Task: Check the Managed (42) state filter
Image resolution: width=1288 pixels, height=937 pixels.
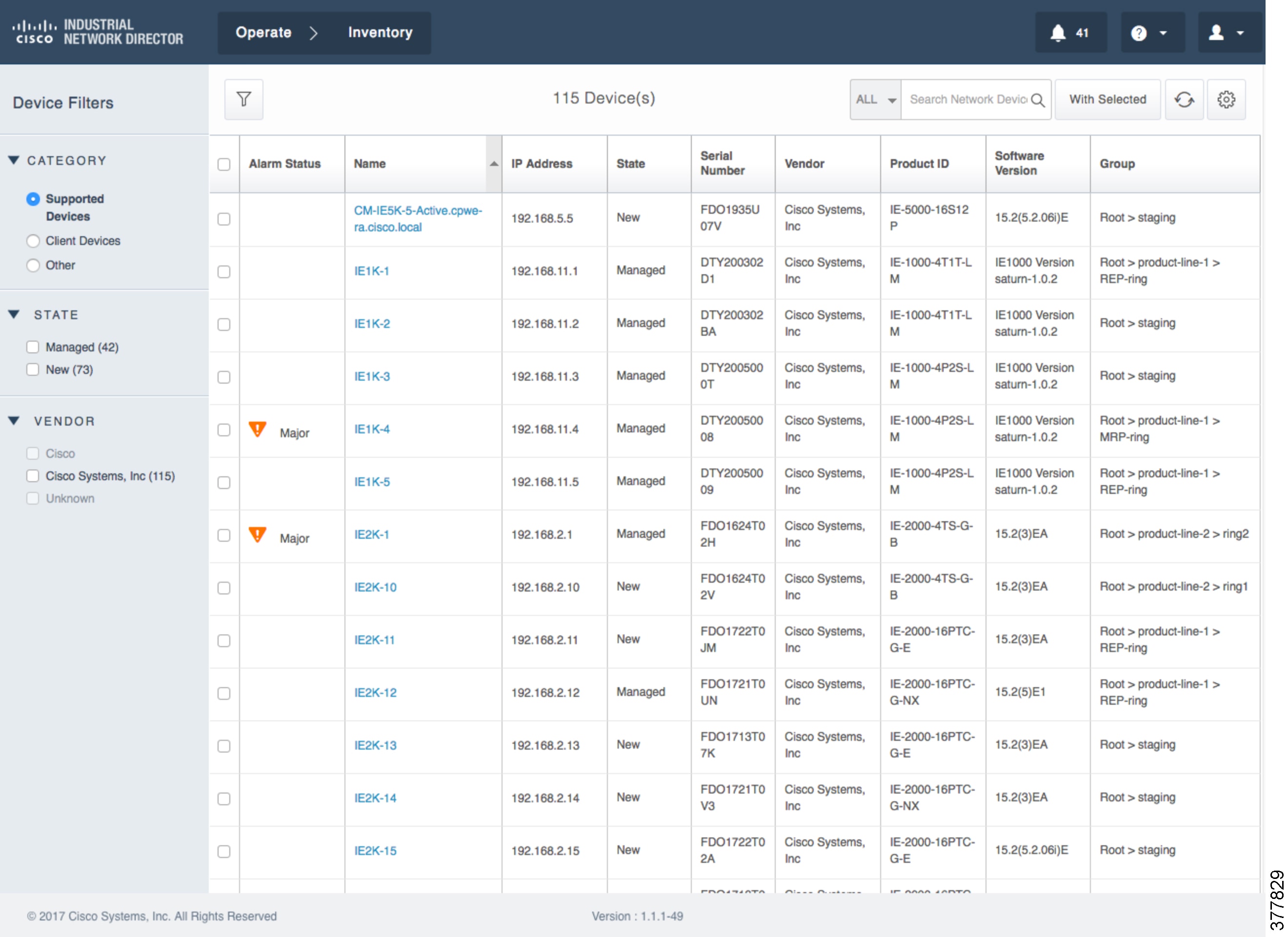Action: (33, 346)
